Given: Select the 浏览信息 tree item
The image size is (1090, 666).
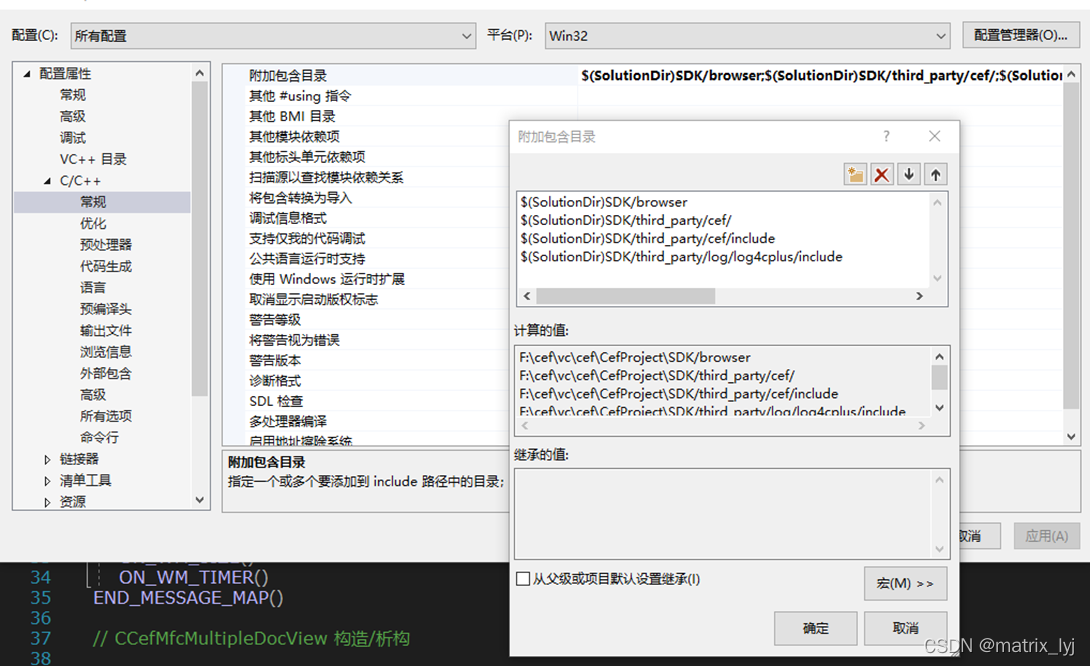Looking at the screenshot, I should tap(106, 352).
